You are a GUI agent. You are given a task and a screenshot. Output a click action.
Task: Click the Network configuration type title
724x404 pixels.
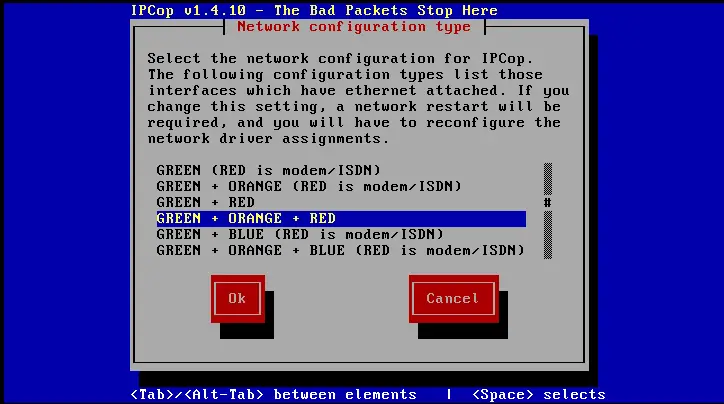(x=354, y=27)
